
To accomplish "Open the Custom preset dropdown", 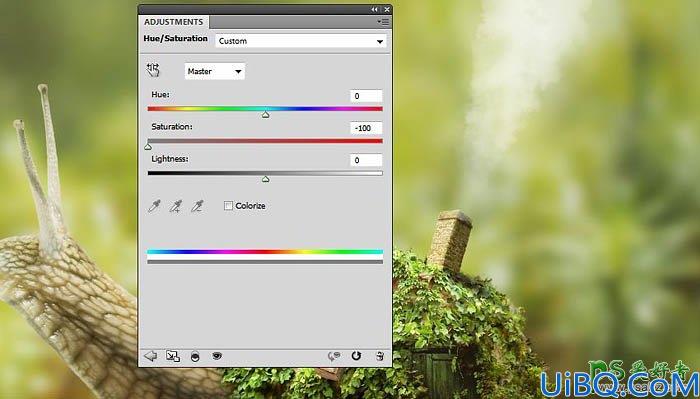I will click(301, 41).
